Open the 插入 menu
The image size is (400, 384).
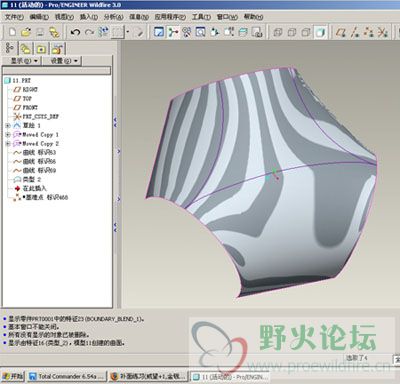89,17
